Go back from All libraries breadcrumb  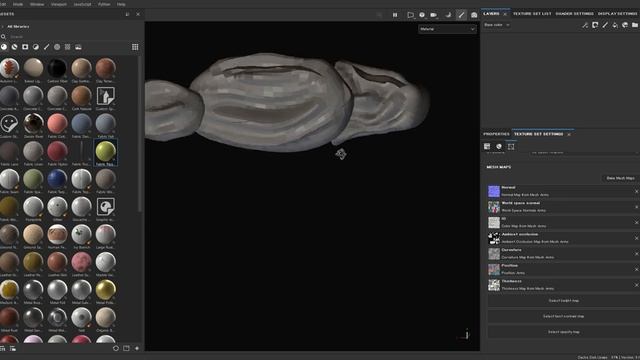point(3,27)
